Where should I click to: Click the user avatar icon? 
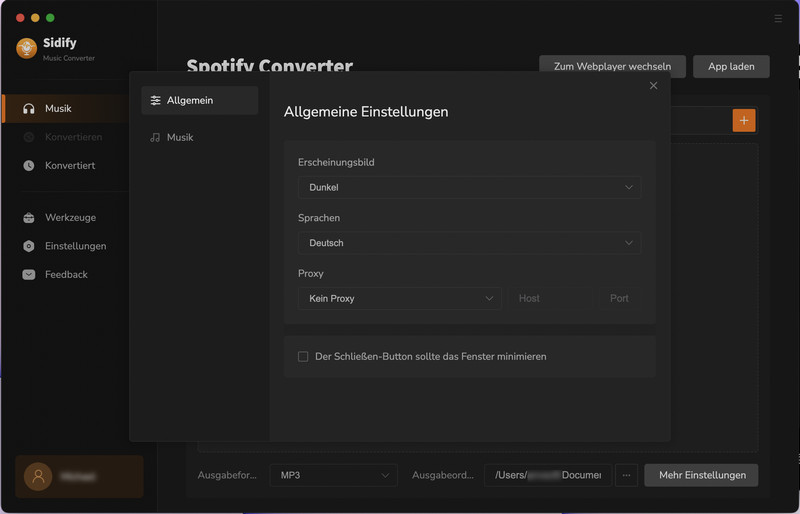(38, 477)
